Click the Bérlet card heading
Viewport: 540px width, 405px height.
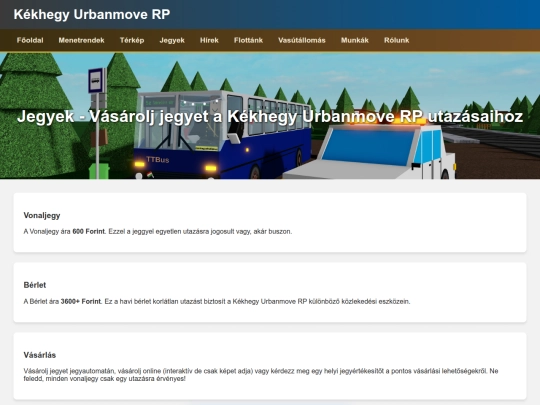pyautogui.click(x=35, y=285)
